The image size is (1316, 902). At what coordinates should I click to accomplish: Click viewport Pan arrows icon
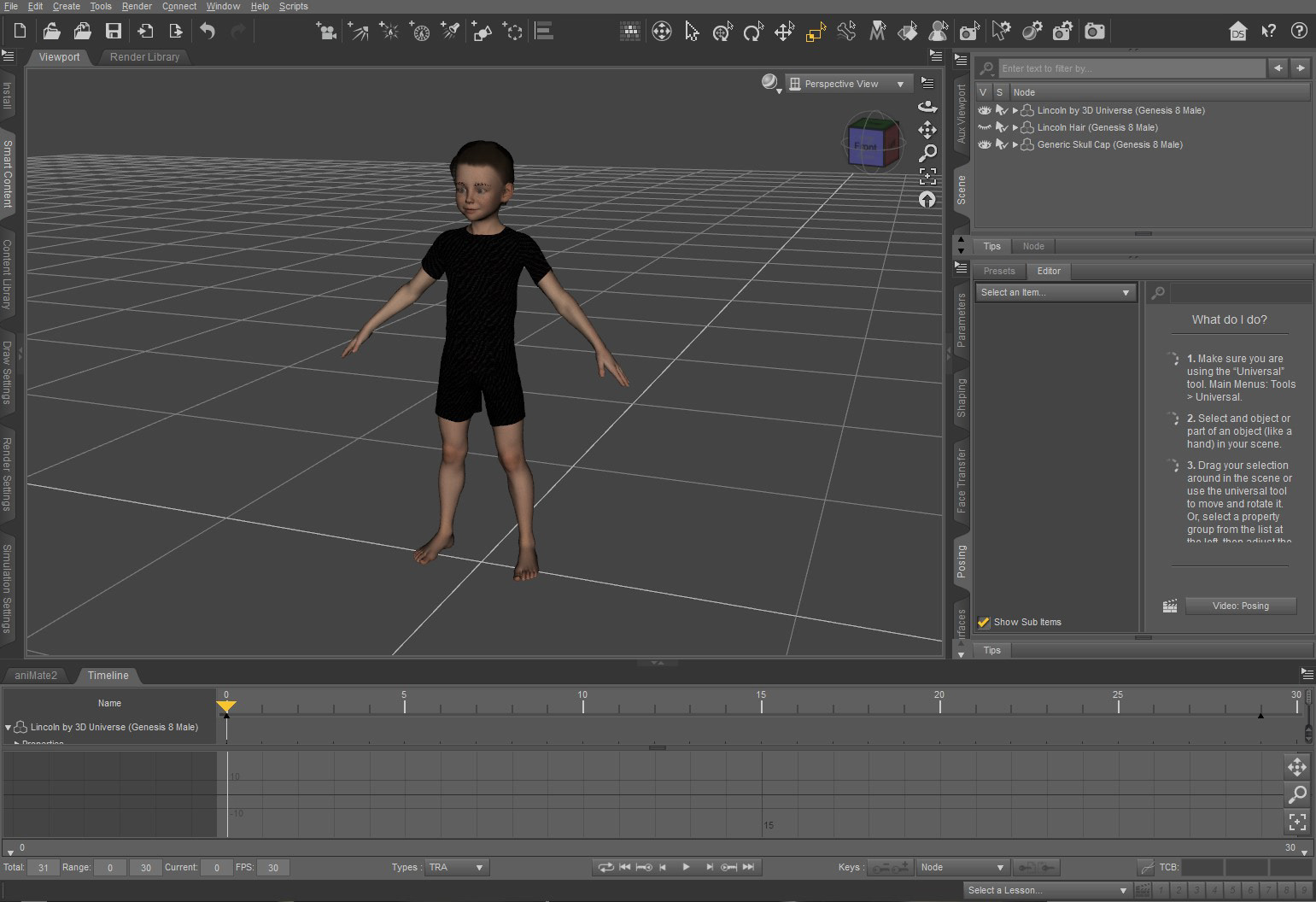click(x=927, y=130)
